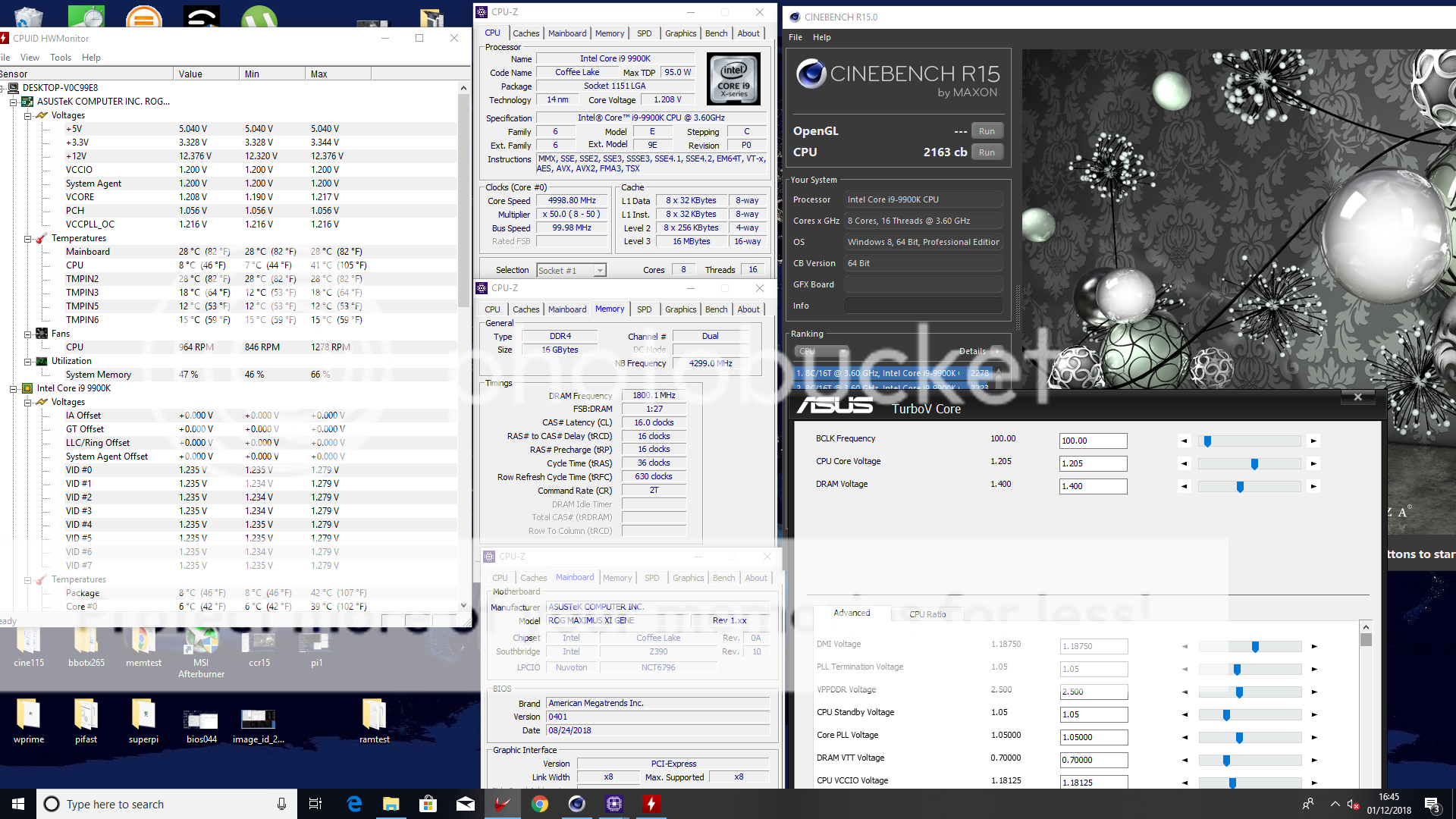This screenshot has height=819, width=1456.
Task: Switch to HWMonitor red lightning taskbar icon
Action: tap(651, 804)
